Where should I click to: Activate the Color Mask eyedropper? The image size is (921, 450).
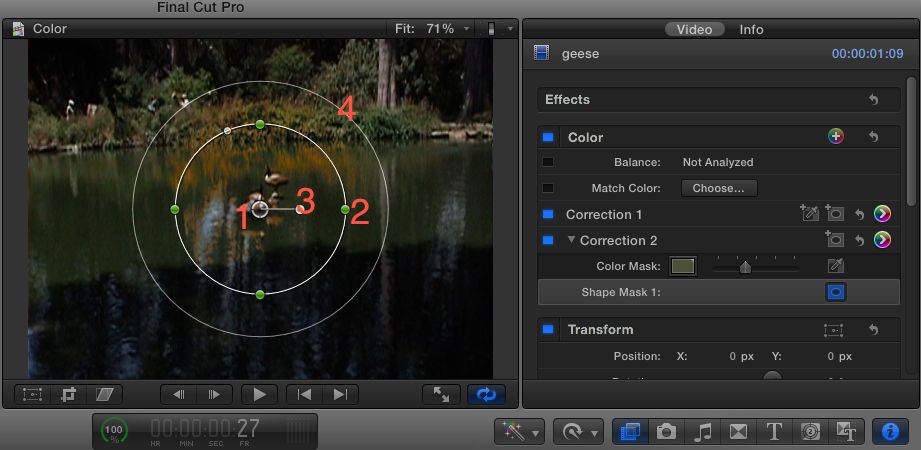coord(835,266)
